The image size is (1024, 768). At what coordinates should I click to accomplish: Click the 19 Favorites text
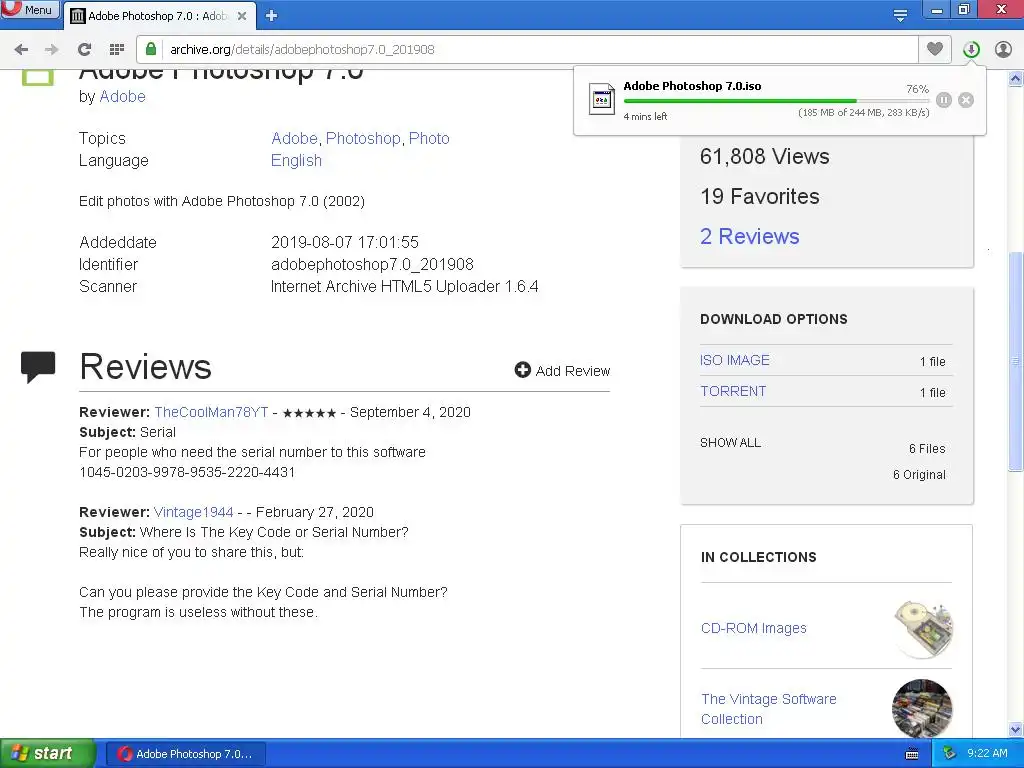pyautogui.click(x=760, y=197)
